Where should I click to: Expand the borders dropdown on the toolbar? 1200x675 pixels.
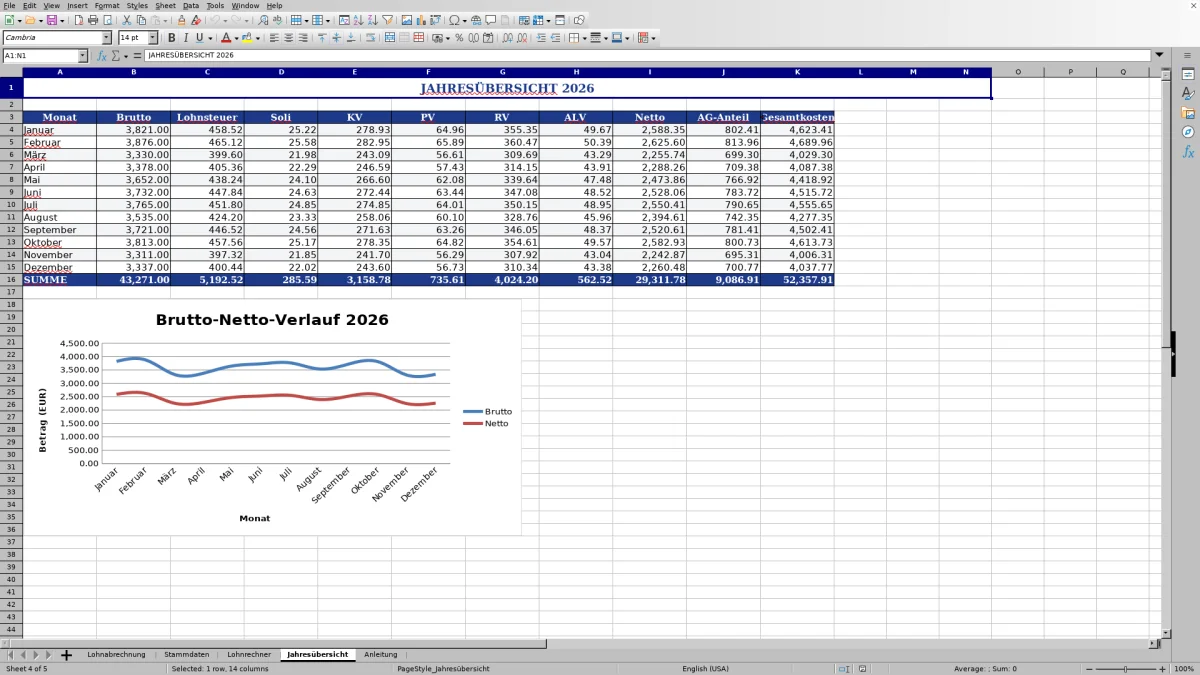coord(586,37)
